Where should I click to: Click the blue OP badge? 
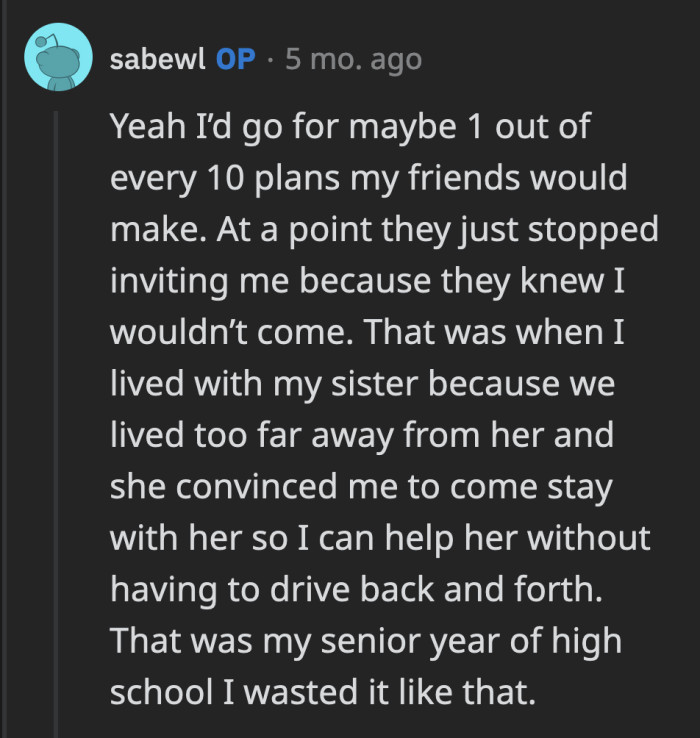pyautogui.click(x=236, y=59)
